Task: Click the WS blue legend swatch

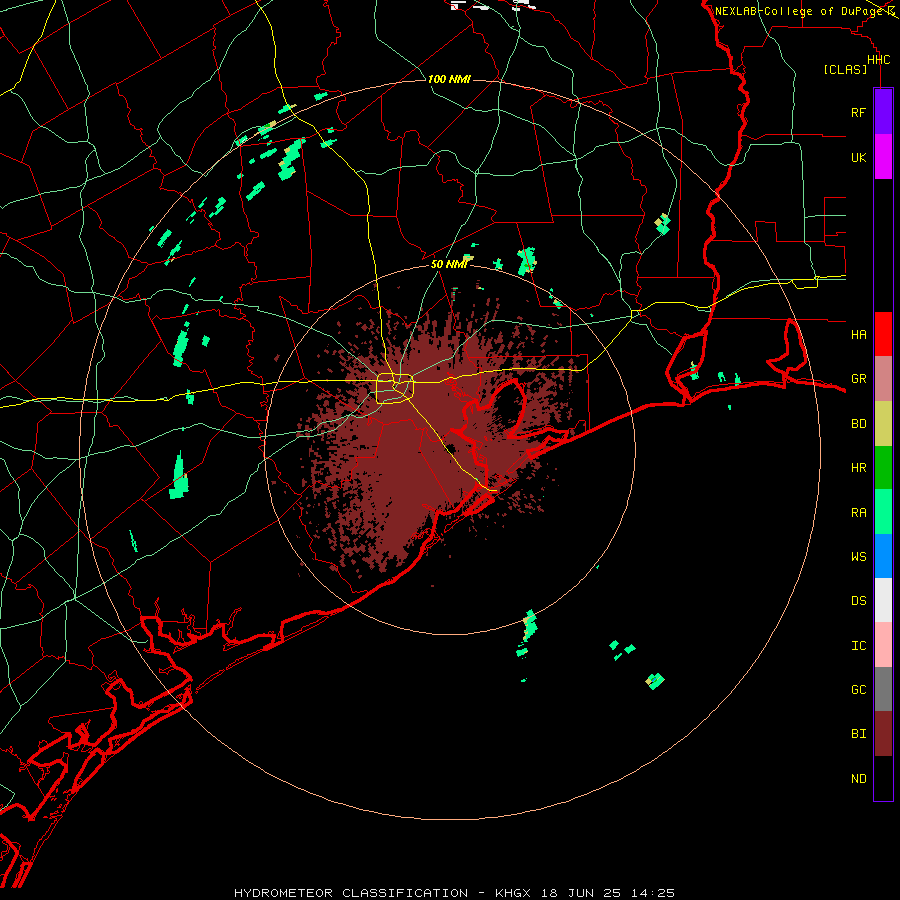Action: (883, 556)
